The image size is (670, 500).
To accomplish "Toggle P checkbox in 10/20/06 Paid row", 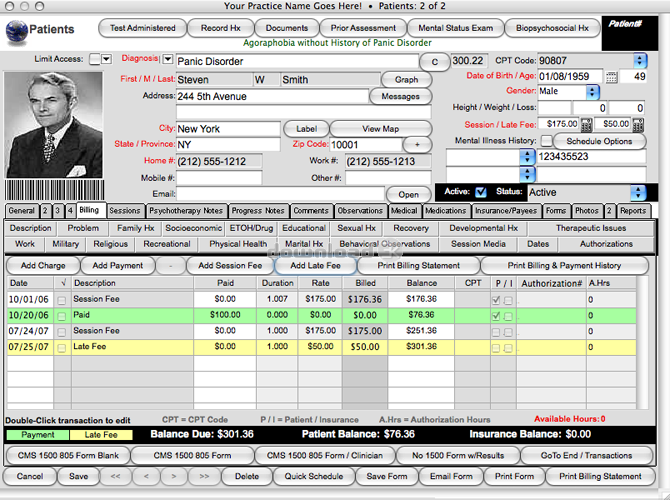I will 496,316.
